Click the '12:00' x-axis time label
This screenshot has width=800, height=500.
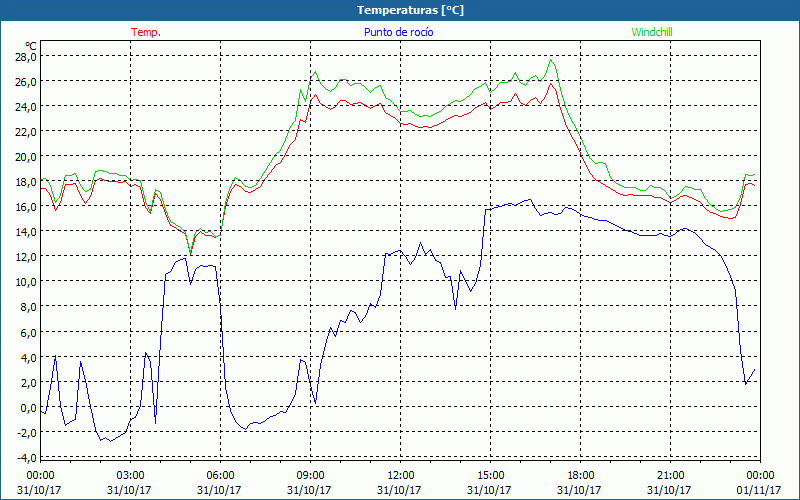(x=400, y=476)
